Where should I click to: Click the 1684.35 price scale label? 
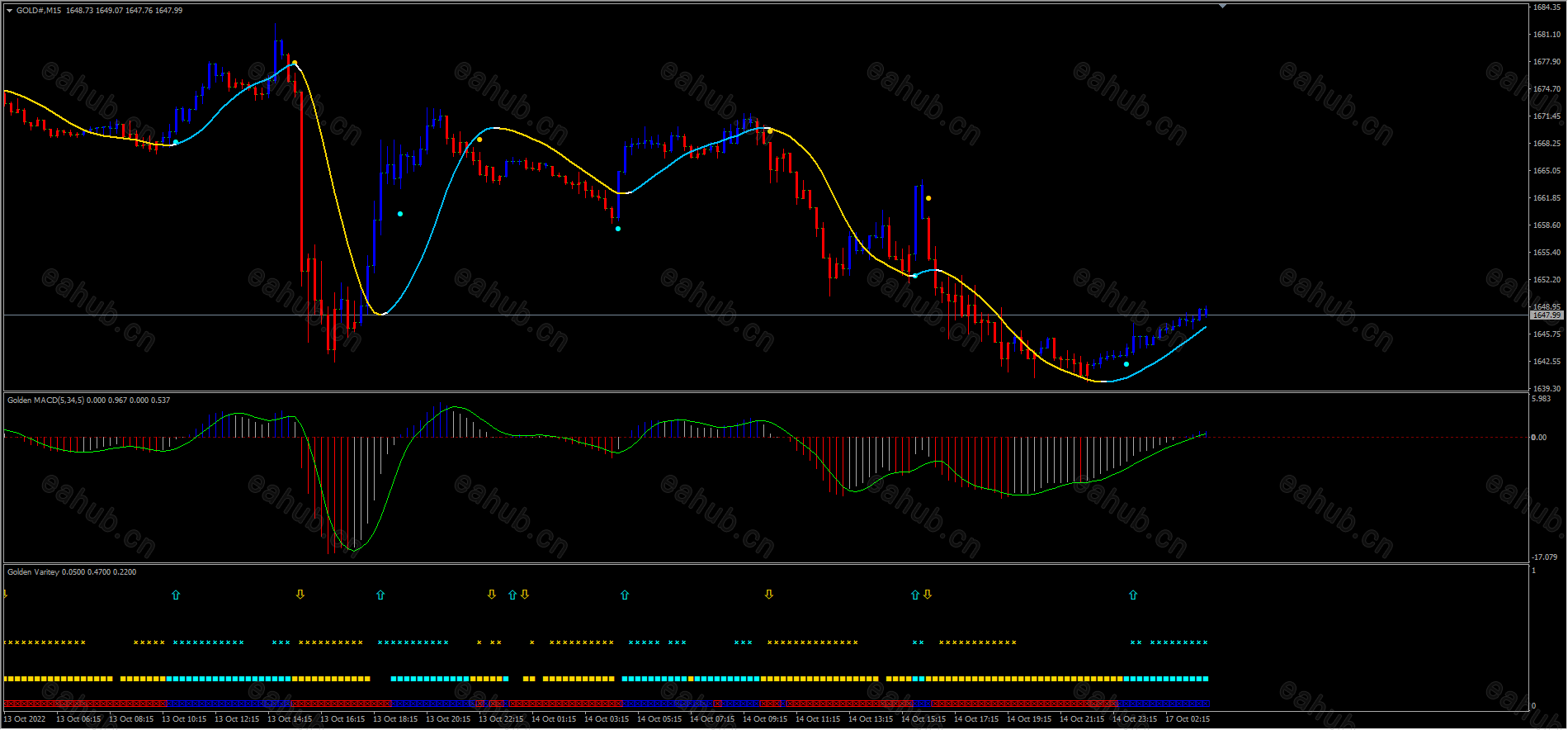click(1547, 7)
